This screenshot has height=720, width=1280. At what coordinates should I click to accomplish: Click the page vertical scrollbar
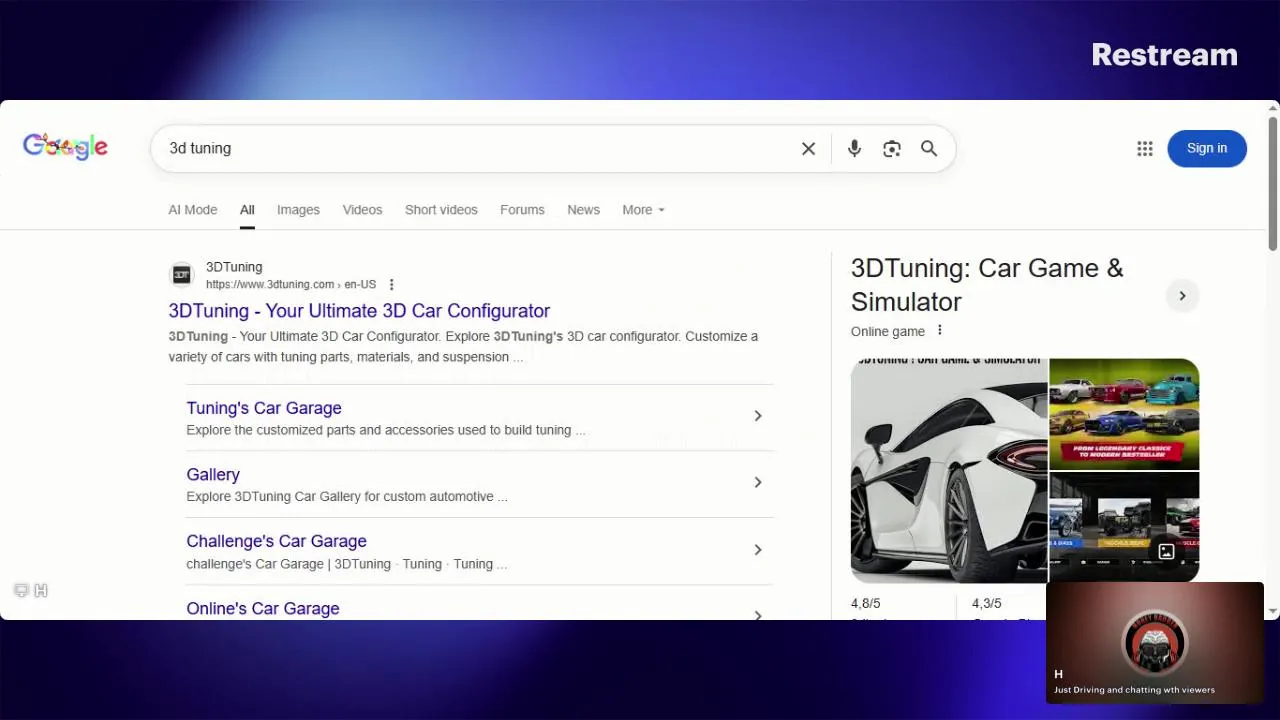pyautogui.click(x=1272, y=184)
